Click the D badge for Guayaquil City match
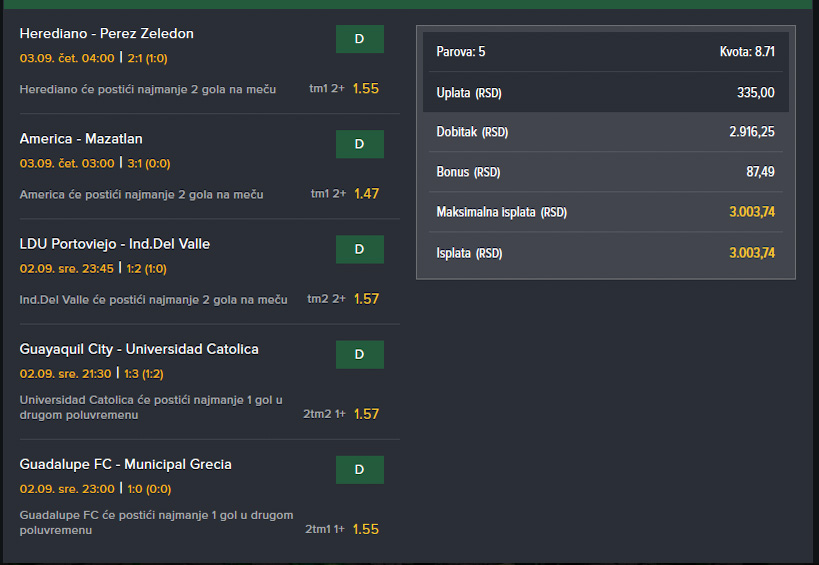This screenshot has height=565, width=819. [359, 355]
